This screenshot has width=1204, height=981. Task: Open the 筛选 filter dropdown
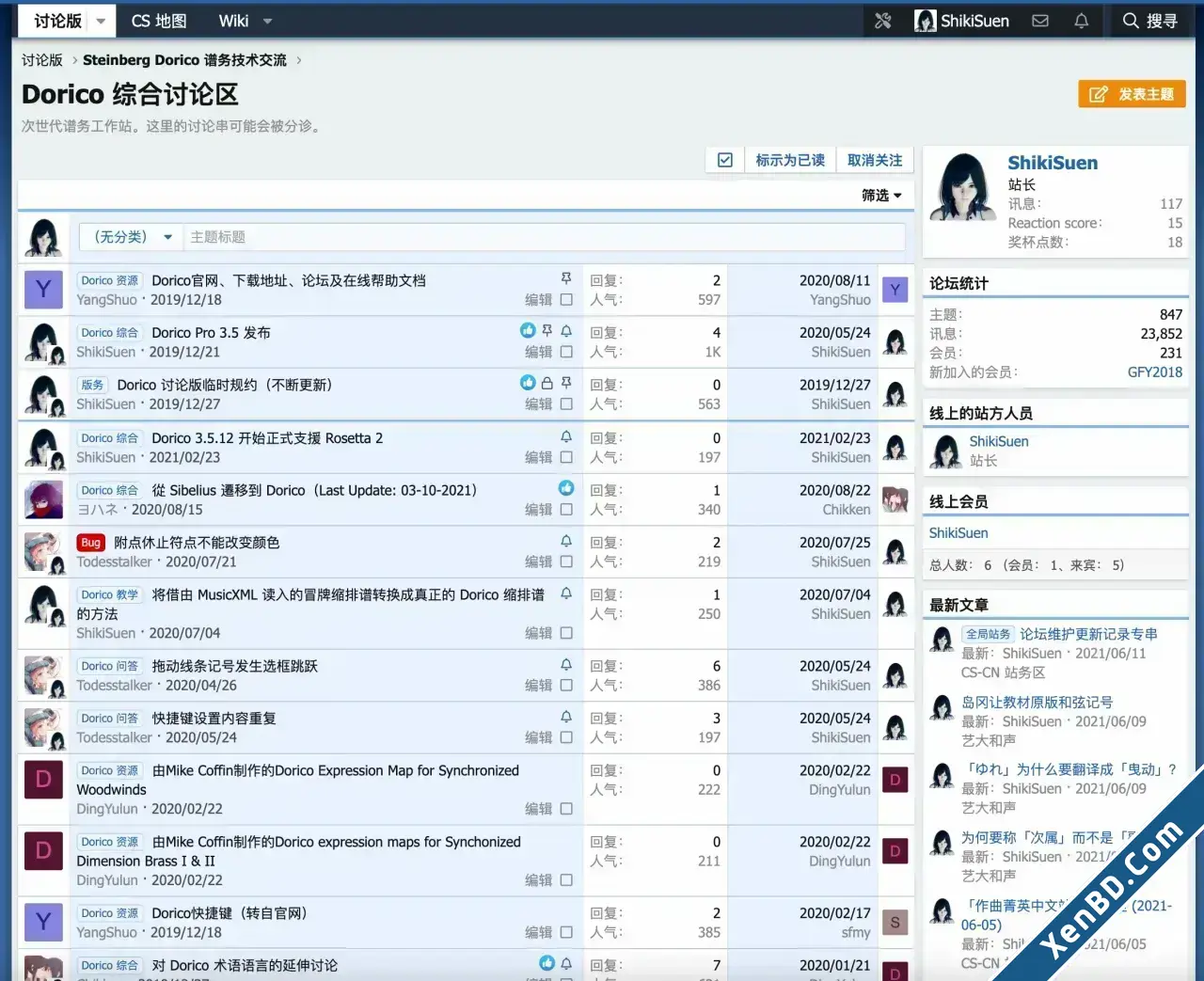coord(881,196)
